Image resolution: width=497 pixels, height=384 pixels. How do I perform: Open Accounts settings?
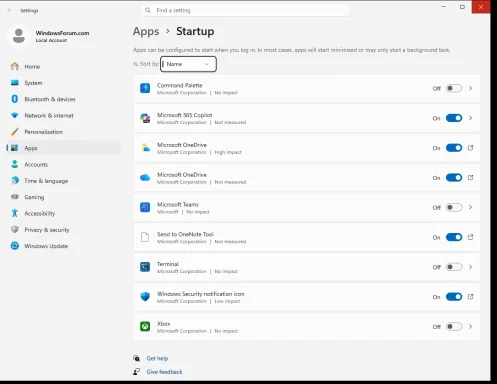pos(63,164)
